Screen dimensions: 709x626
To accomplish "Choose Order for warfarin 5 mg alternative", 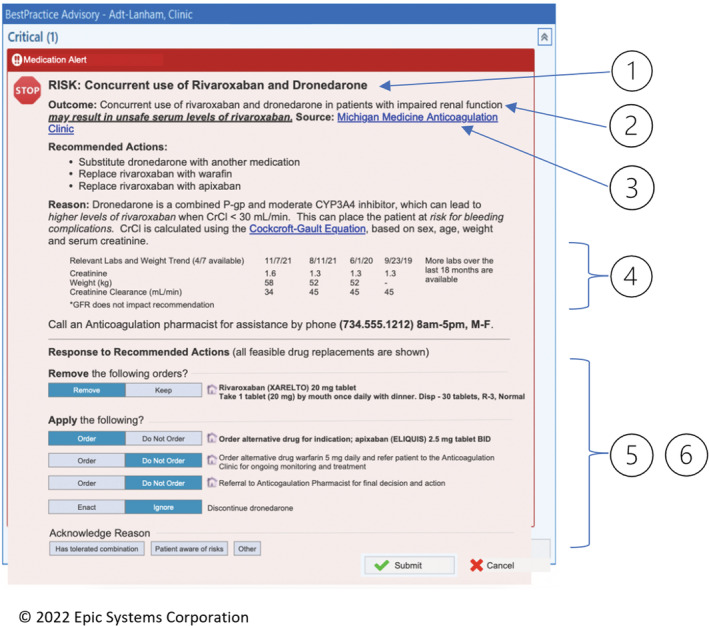I will coord(87,461).
